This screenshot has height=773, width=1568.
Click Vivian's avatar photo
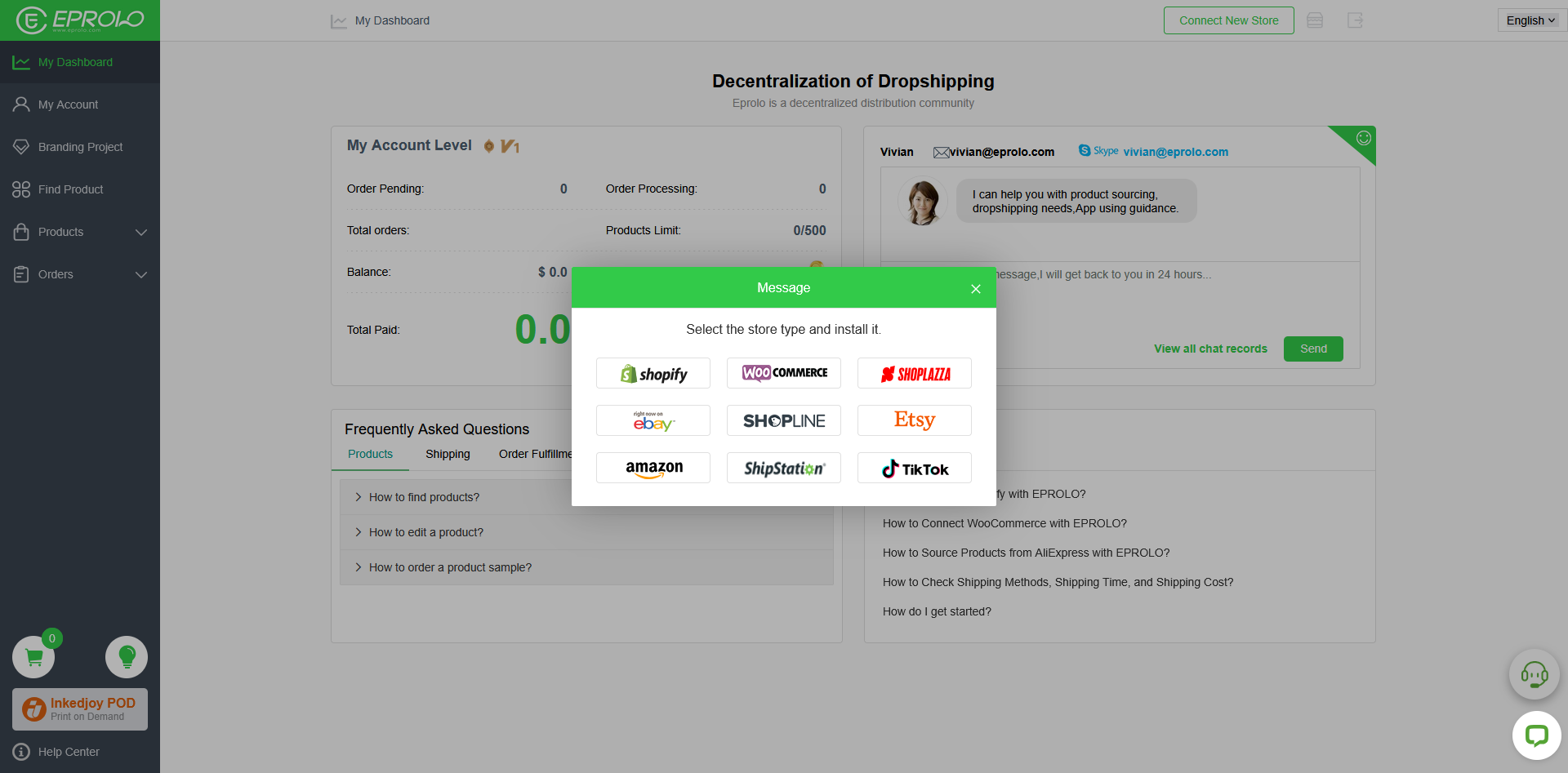pos(923,201)
